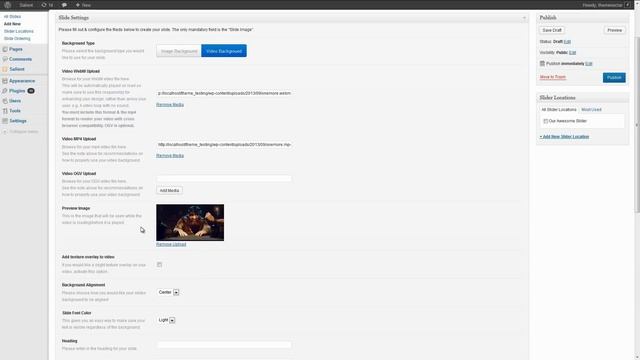This screenshot has width=640, height=360.
Task: Click the Plugins update count badge
Action: [x=31, y=91]
